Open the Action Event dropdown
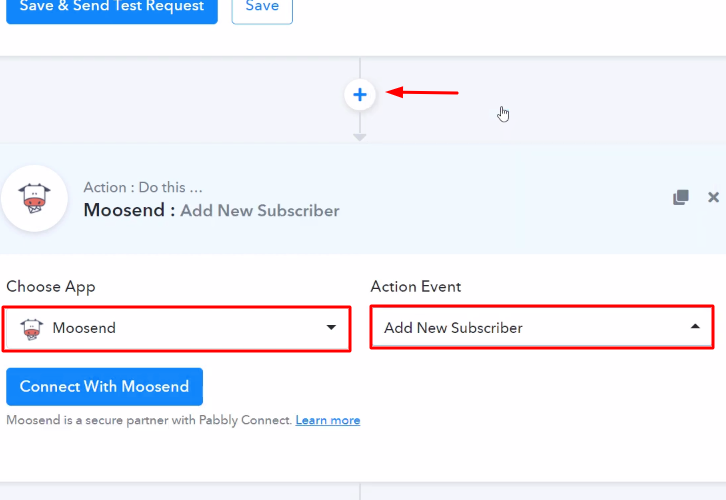Screen dimensions: 726x500 (x=542, y=327)
